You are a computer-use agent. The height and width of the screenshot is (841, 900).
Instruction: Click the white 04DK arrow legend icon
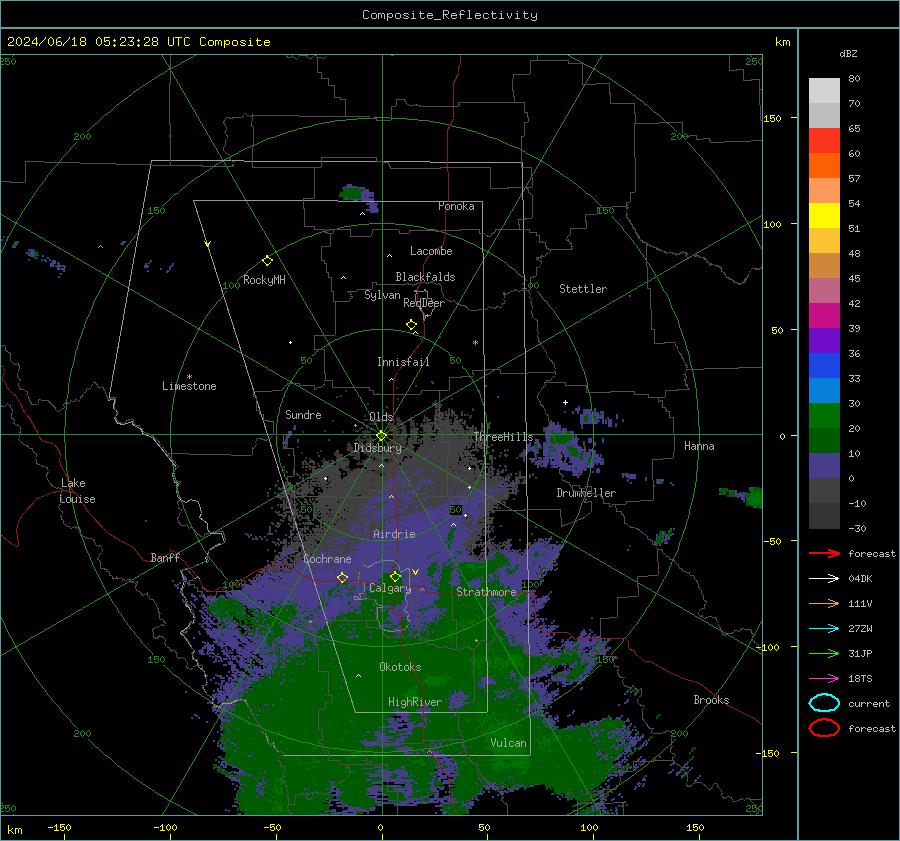tap(824, 579)
